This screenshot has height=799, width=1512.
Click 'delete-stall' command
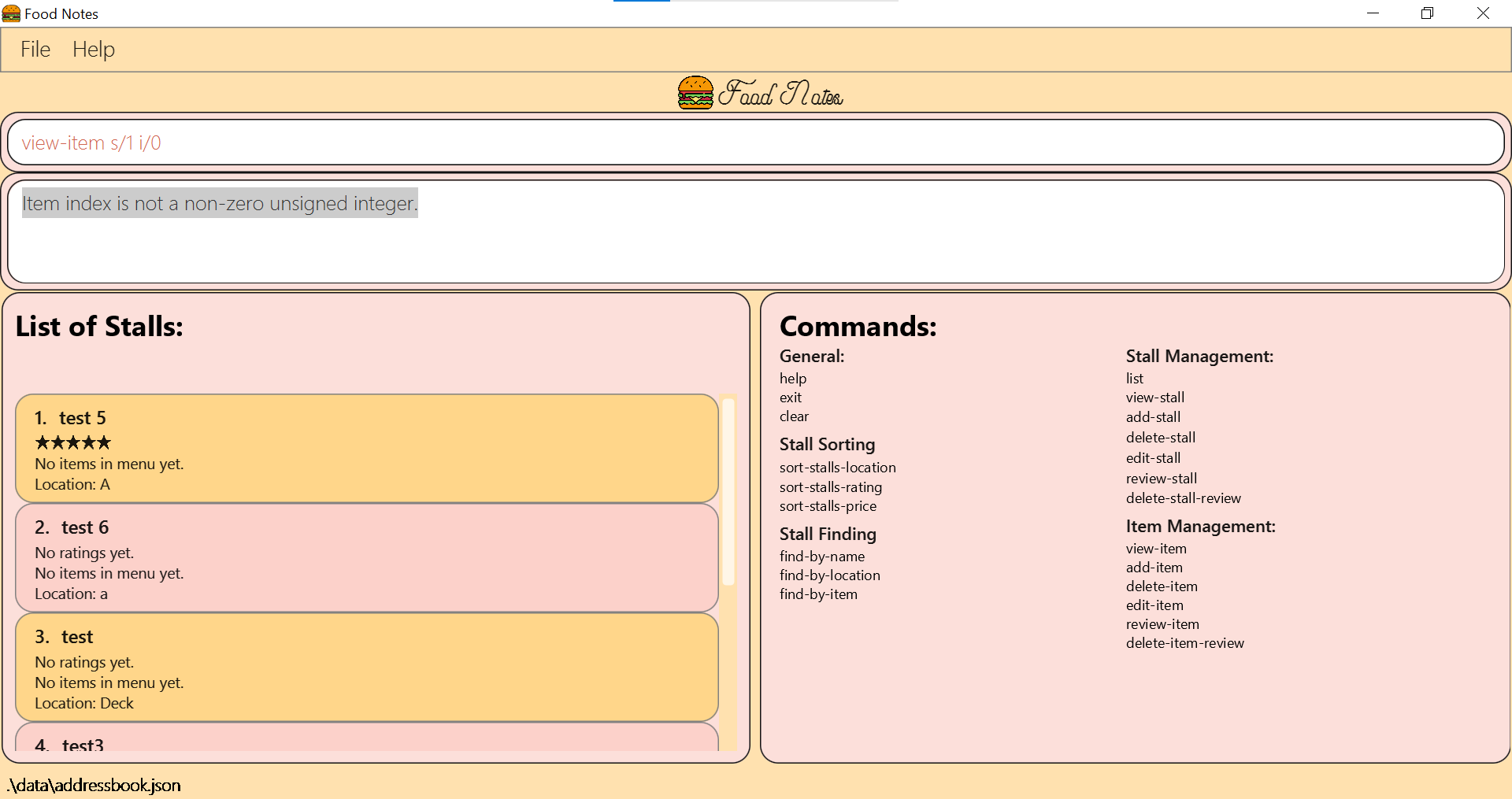[x=1161, y=438]
